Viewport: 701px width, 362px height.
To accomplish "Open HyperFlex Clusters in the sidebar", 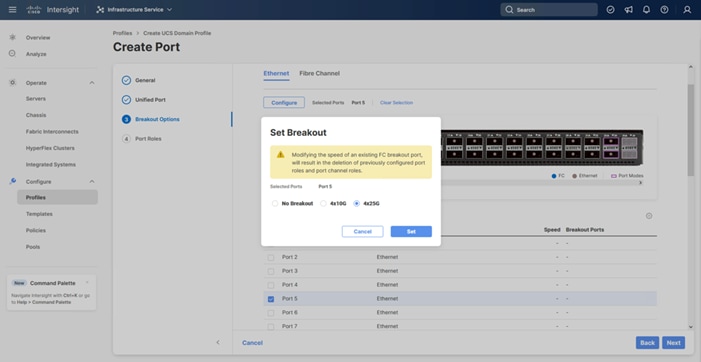I will point(50,148).
